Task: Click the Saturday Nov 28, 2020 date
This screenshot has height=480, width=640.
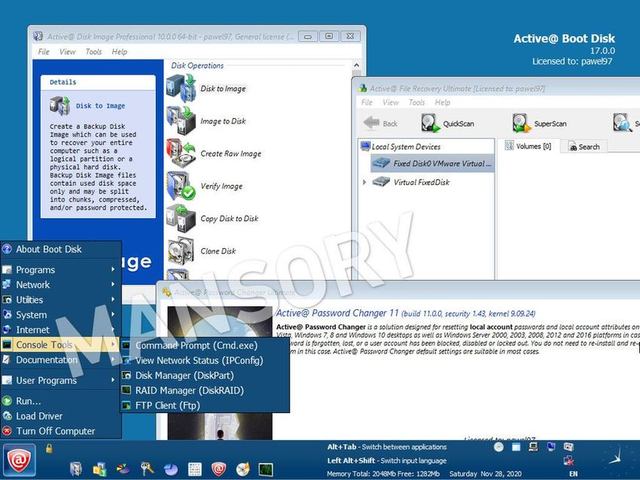Action: (x=485, y=474)
